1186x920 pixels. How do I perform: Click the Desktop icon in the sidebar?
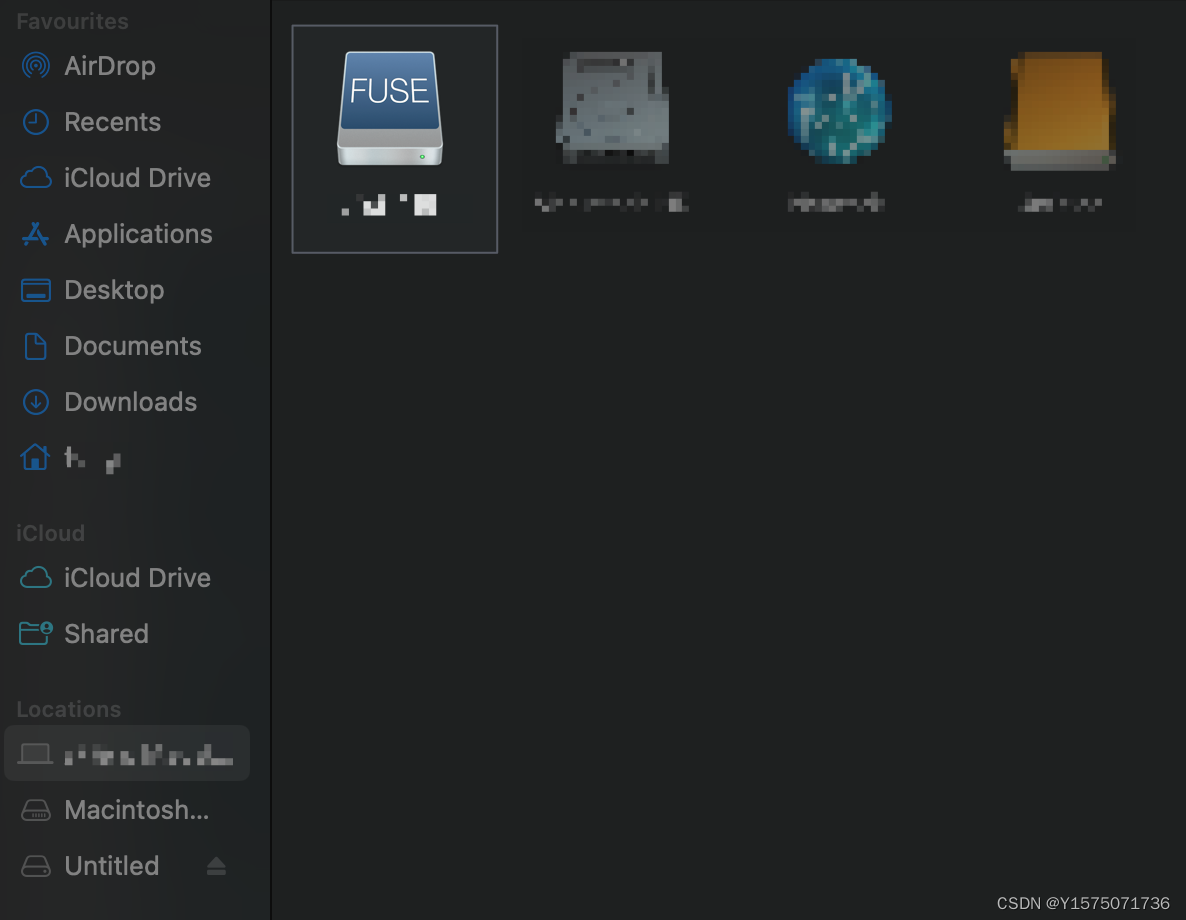[x=36, y=290]
